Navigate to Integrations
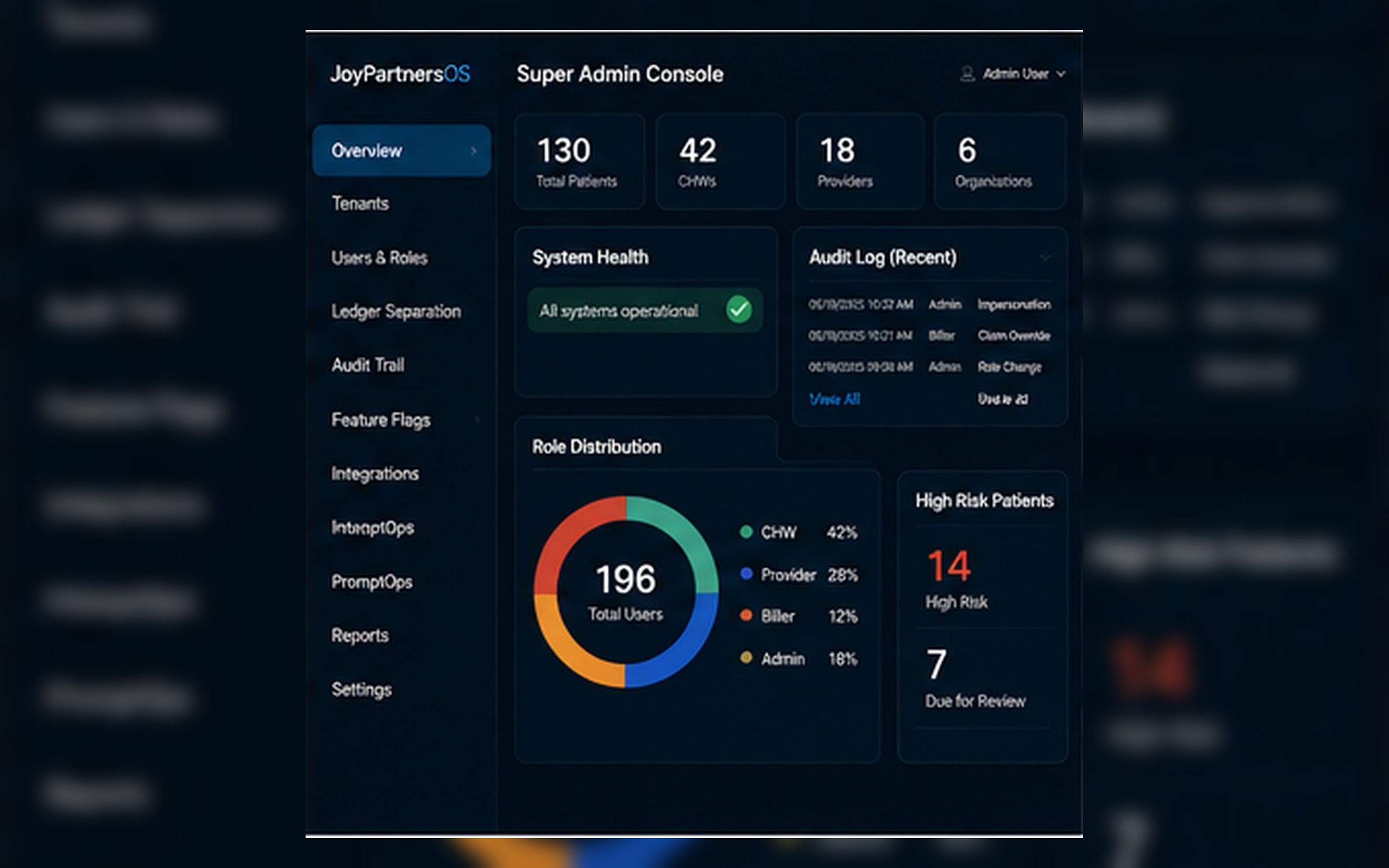Screen dimensions: 1389x868 pyautogui.click(x=374, y=473)
